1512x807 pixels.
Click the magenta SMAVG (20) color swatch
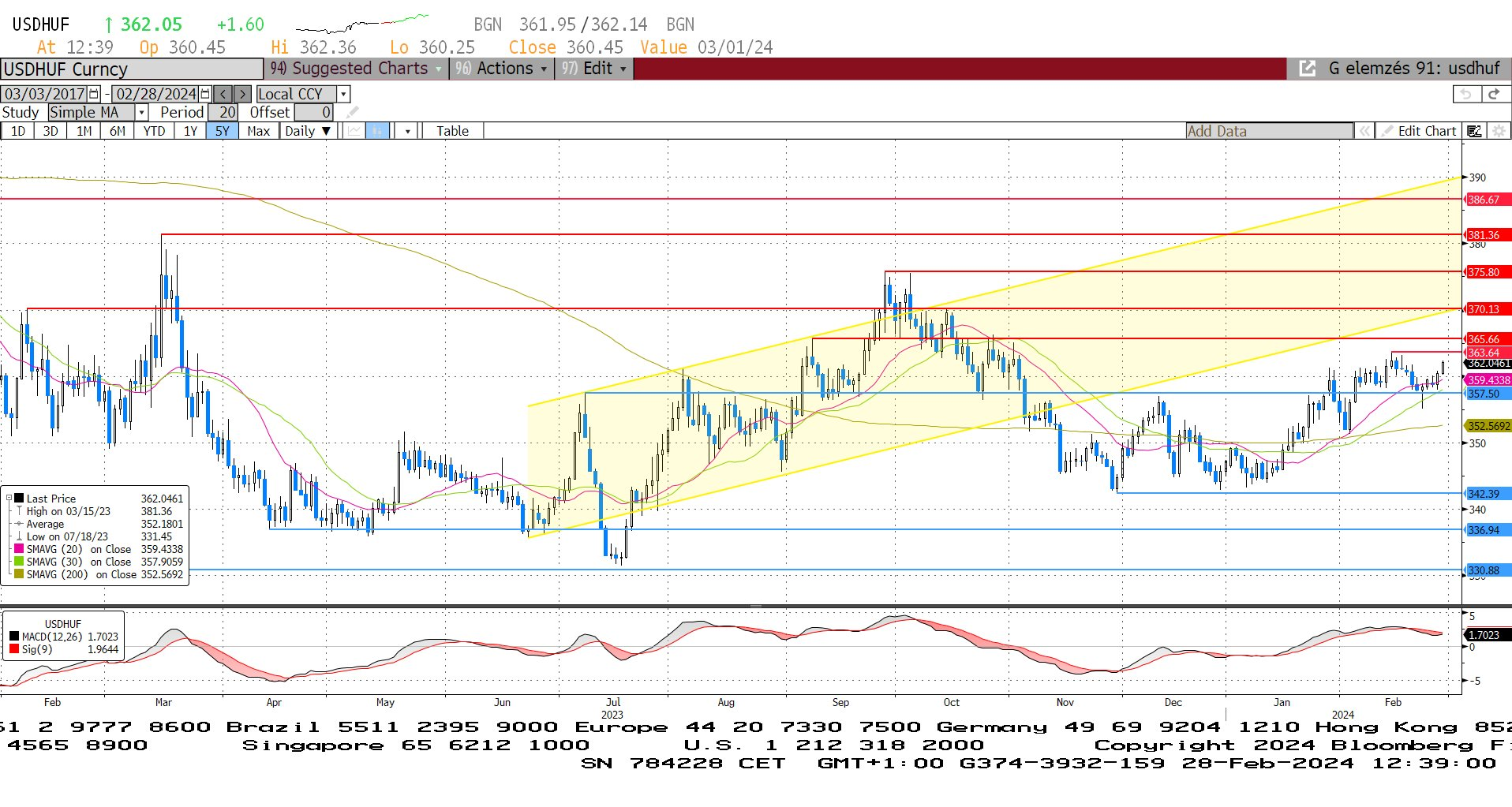point(19,549)
